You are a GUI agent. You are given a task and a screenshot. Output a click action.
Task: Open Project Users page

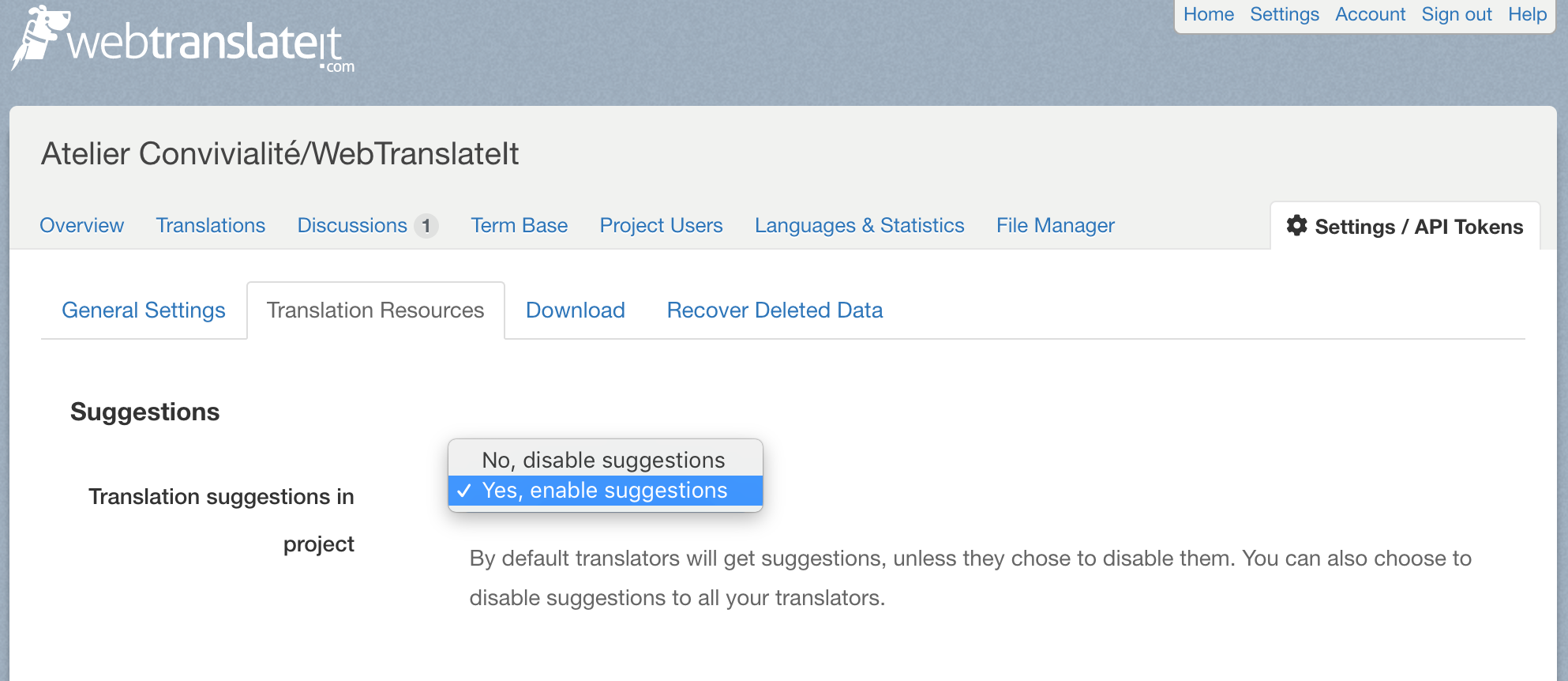coord(662,226)
